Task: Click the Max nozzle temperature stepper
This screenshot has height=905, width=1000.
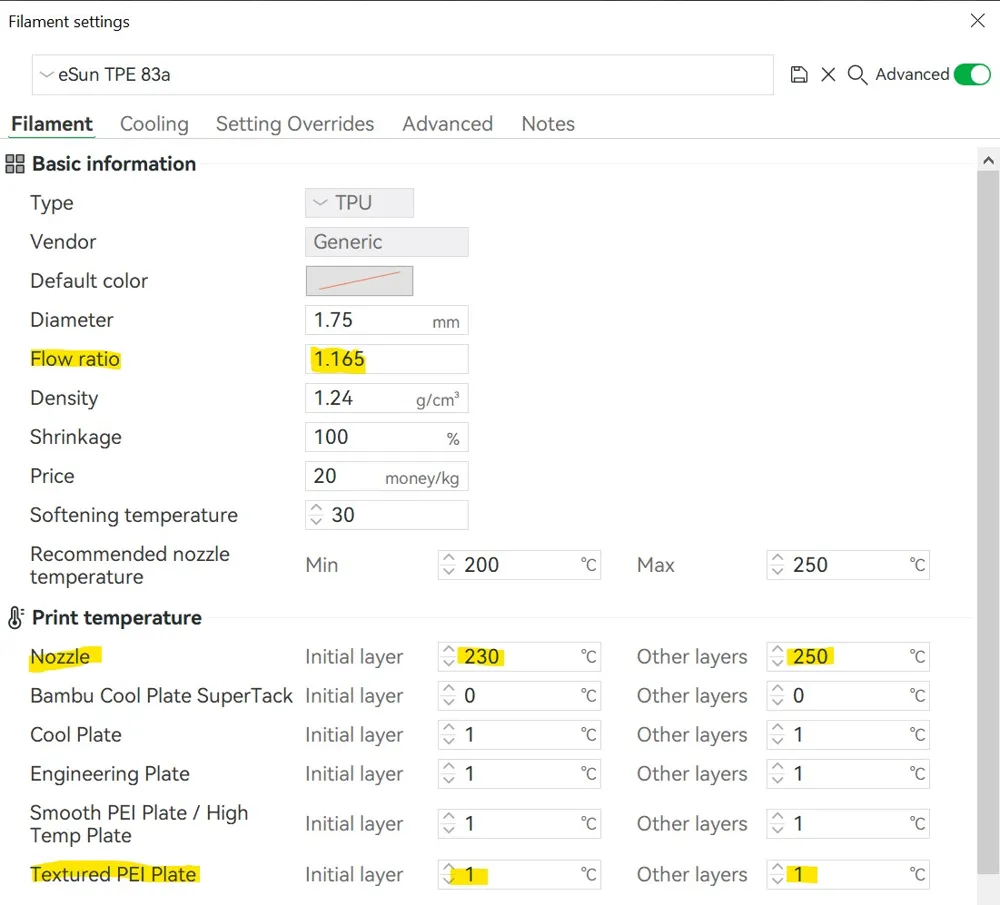Action: (x=777, y=564)
